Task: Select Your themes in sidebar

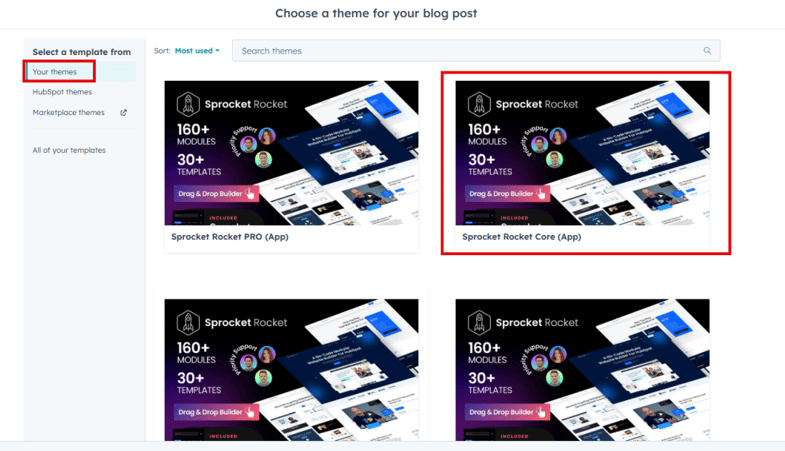Action: point(55,72)
